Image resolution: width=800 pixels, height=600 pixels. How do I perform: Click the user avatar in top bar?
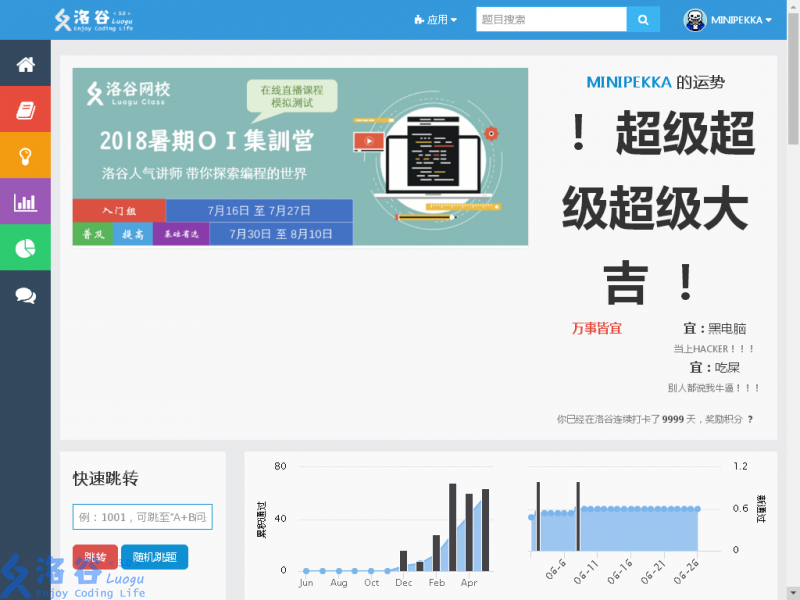695,20
